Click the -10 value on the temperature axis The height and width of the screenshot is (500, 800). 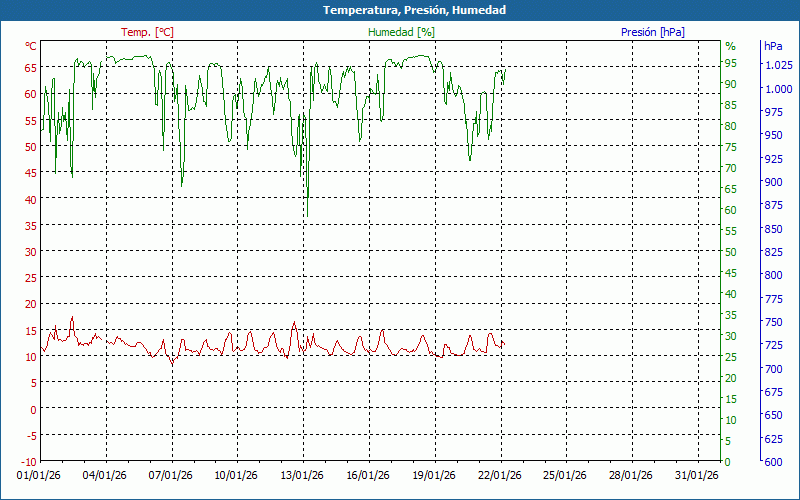point(28,461)
